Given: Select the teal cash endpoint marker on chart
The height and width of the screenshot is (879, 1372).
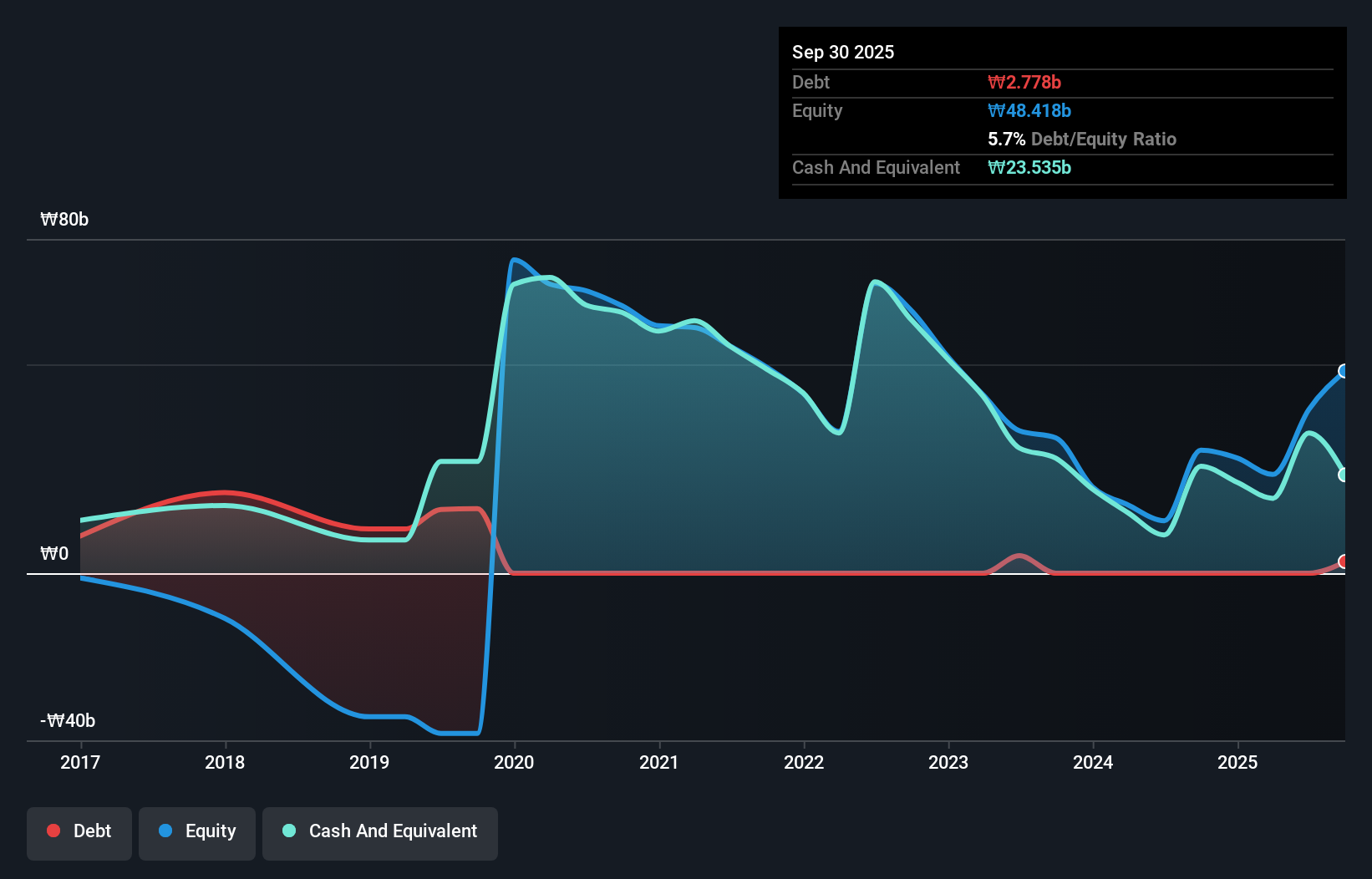Looking at the screenshot, I should 1344,475.
